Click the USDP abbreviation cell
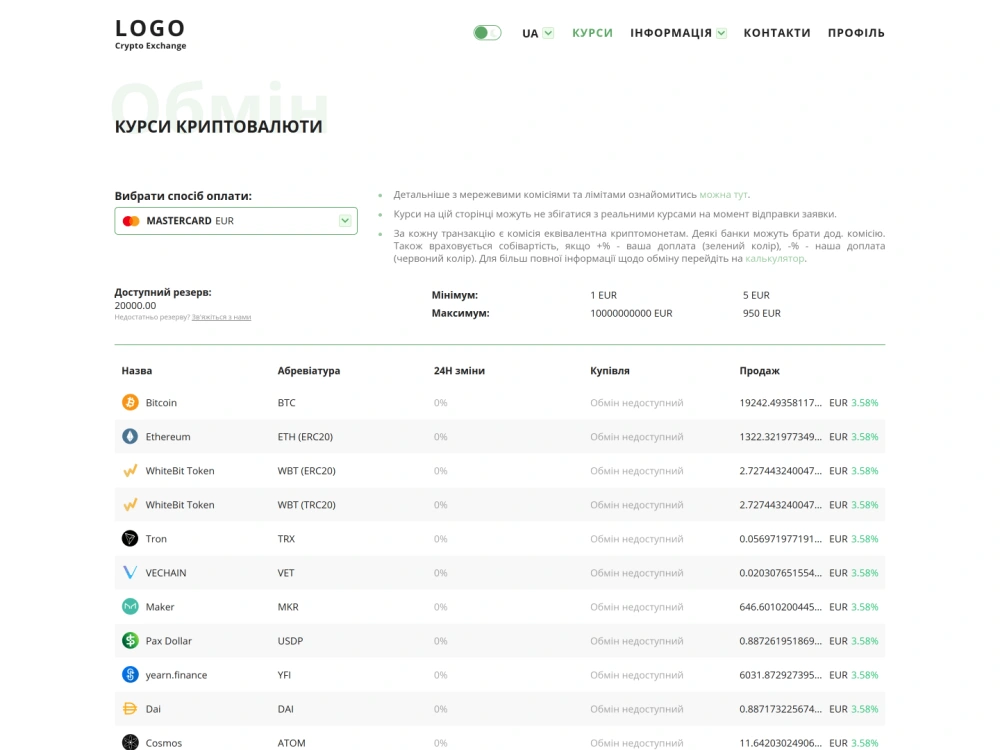 coord(290,640)
